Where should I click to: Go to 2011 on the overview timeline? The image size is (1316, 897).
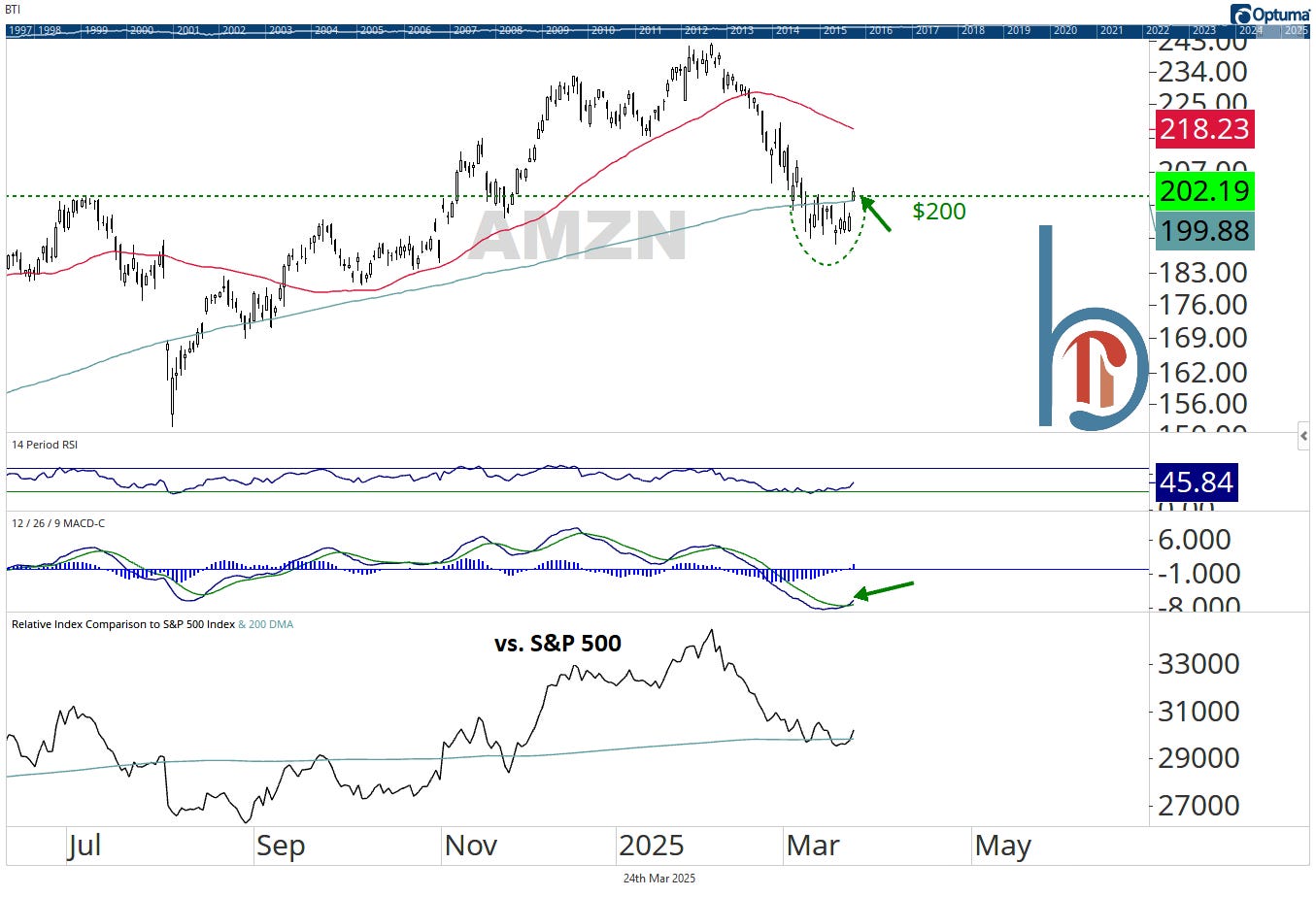click(x=650, y=30)
